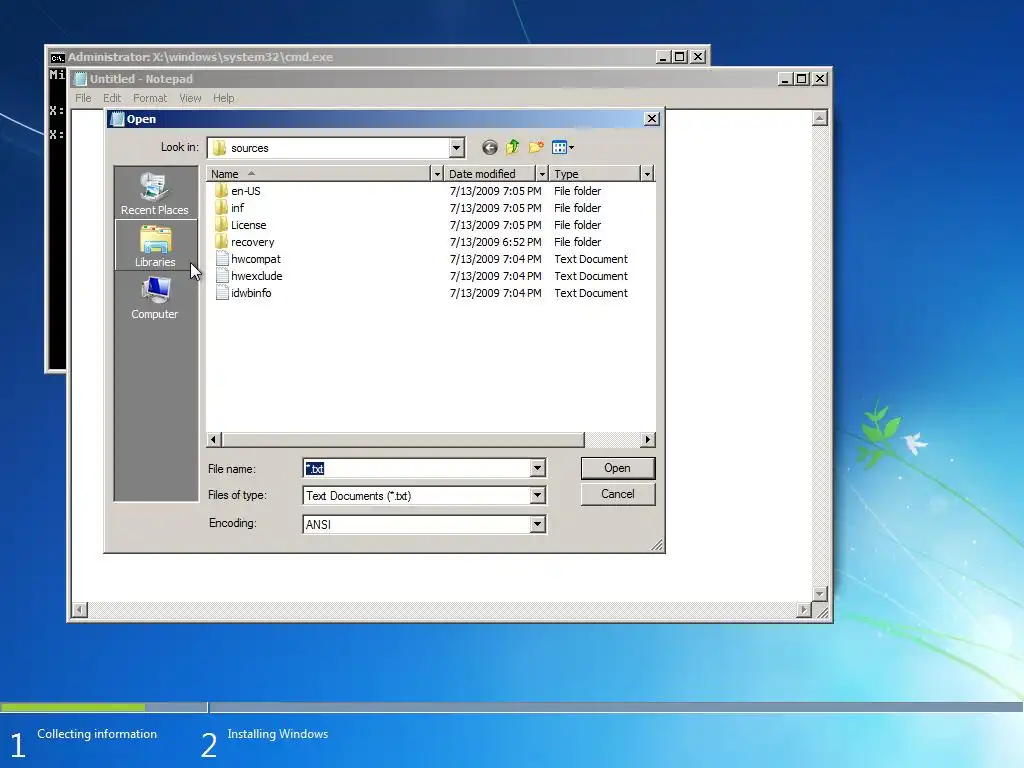Open the Type column filter arrow

pyautogui.click(x=647, y=174)
